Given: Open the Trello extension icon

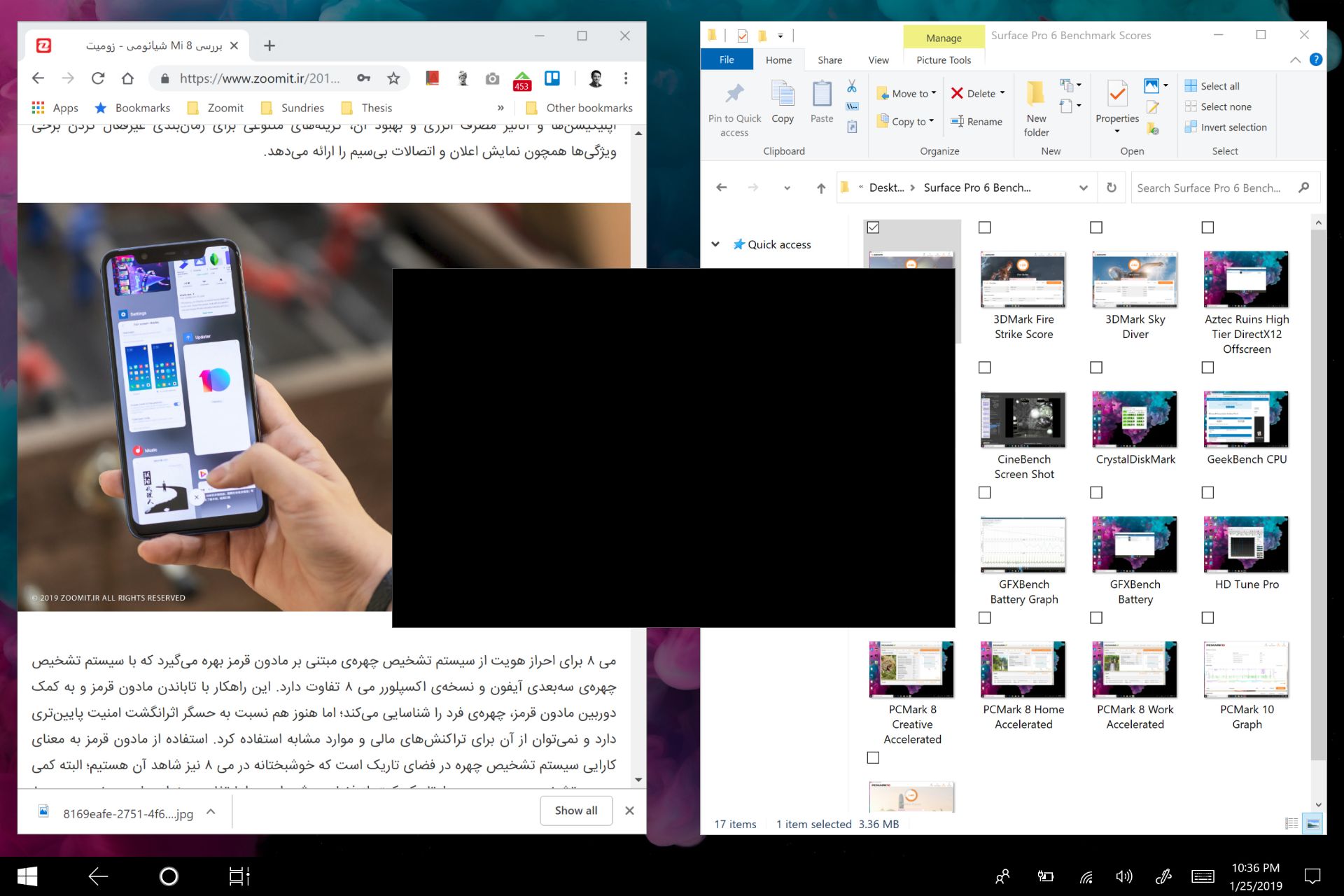Looking at the screenshot, I should (552, 78).
